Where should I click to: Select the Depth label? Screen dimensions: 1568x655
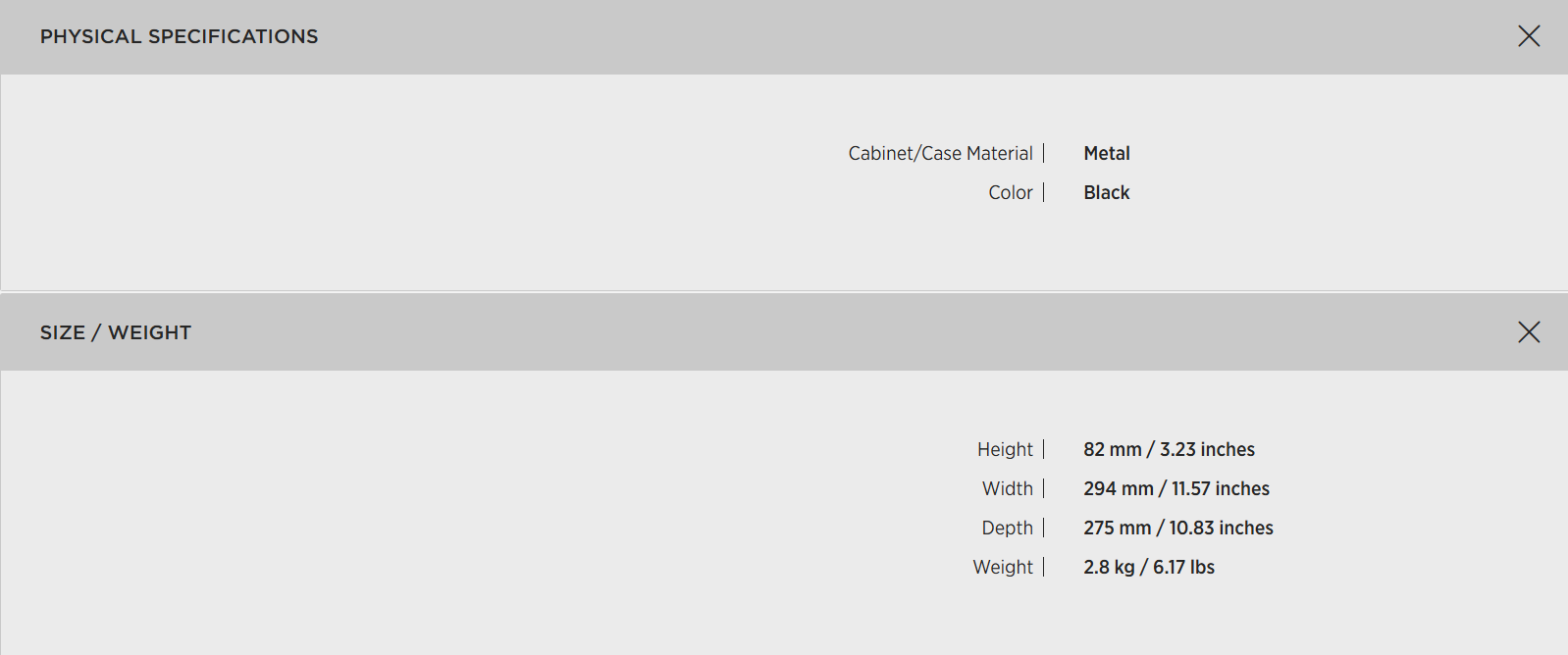pyautogui.click(x=1008, y=529)
